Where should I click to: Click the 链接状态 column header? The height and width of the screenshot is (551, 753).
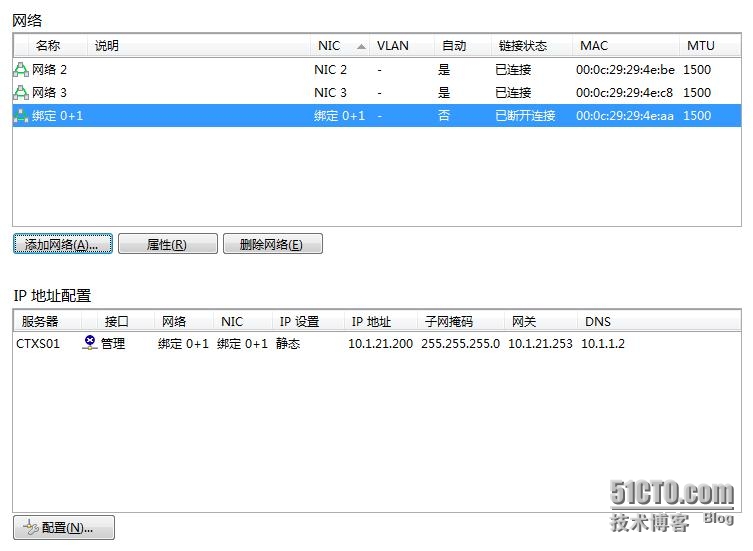click(532, 46)
